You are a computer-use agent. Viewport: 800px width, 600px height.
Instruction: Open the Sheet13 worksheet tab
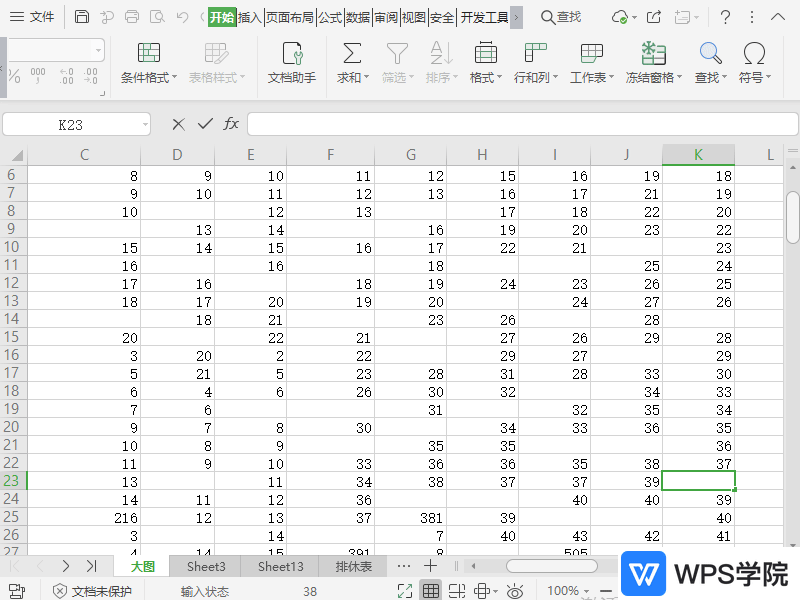[x=280, y=566]
